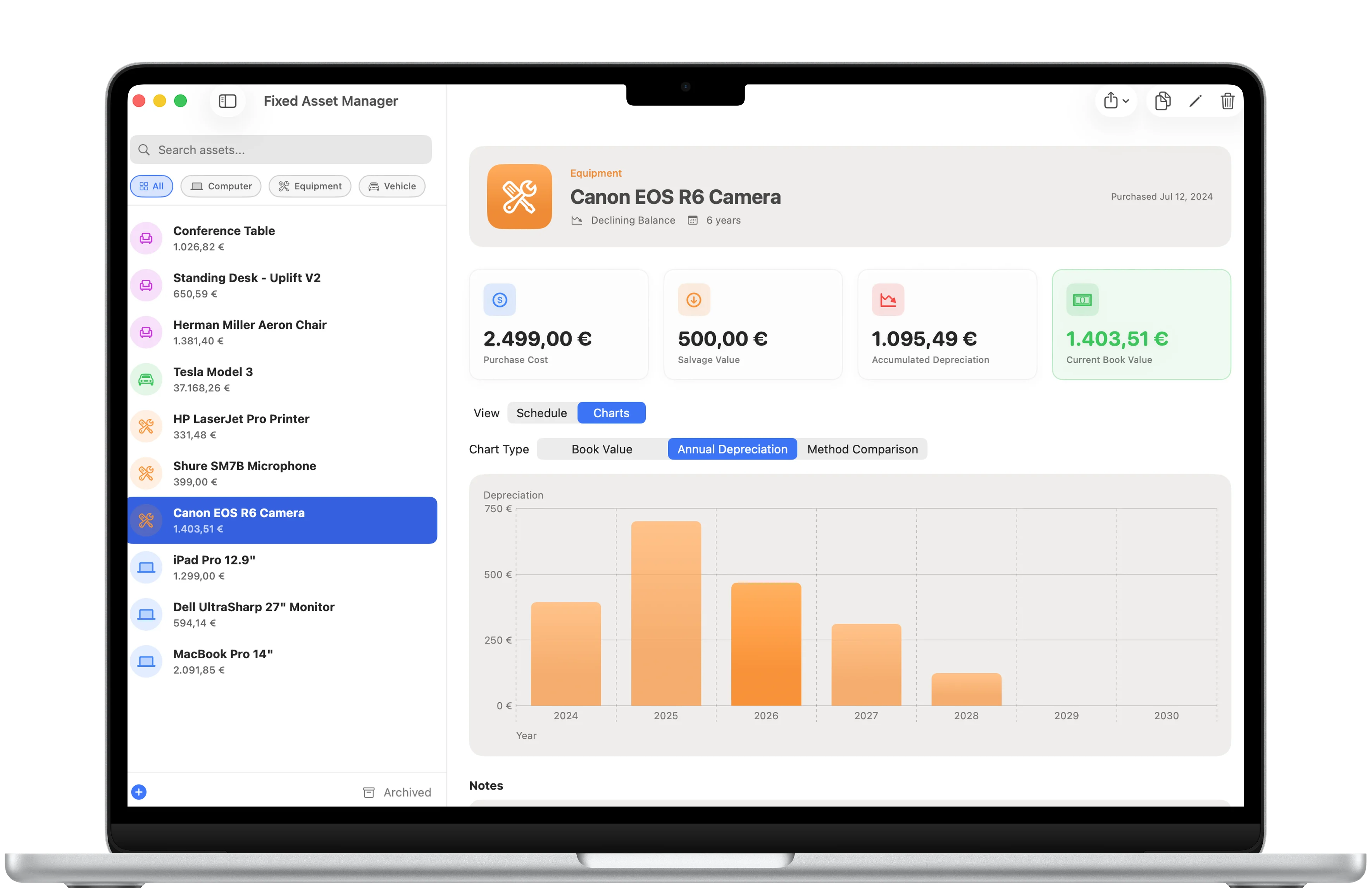This screenshot has height=891, width=1372.
Task: Click the Conference Table furniture icon
Action: click(x=147, y=239)
